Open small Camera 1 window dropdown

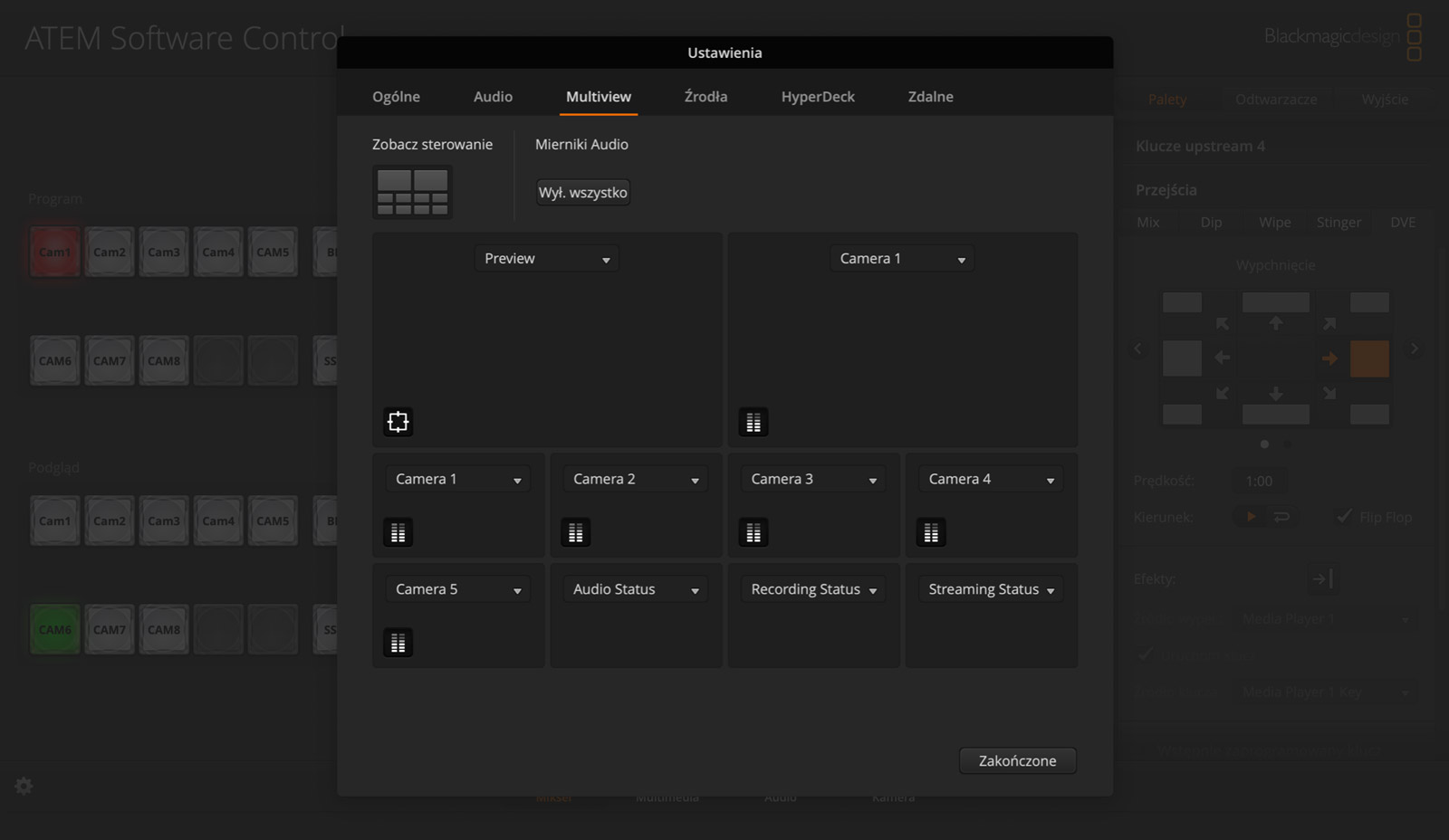point(458,479)
